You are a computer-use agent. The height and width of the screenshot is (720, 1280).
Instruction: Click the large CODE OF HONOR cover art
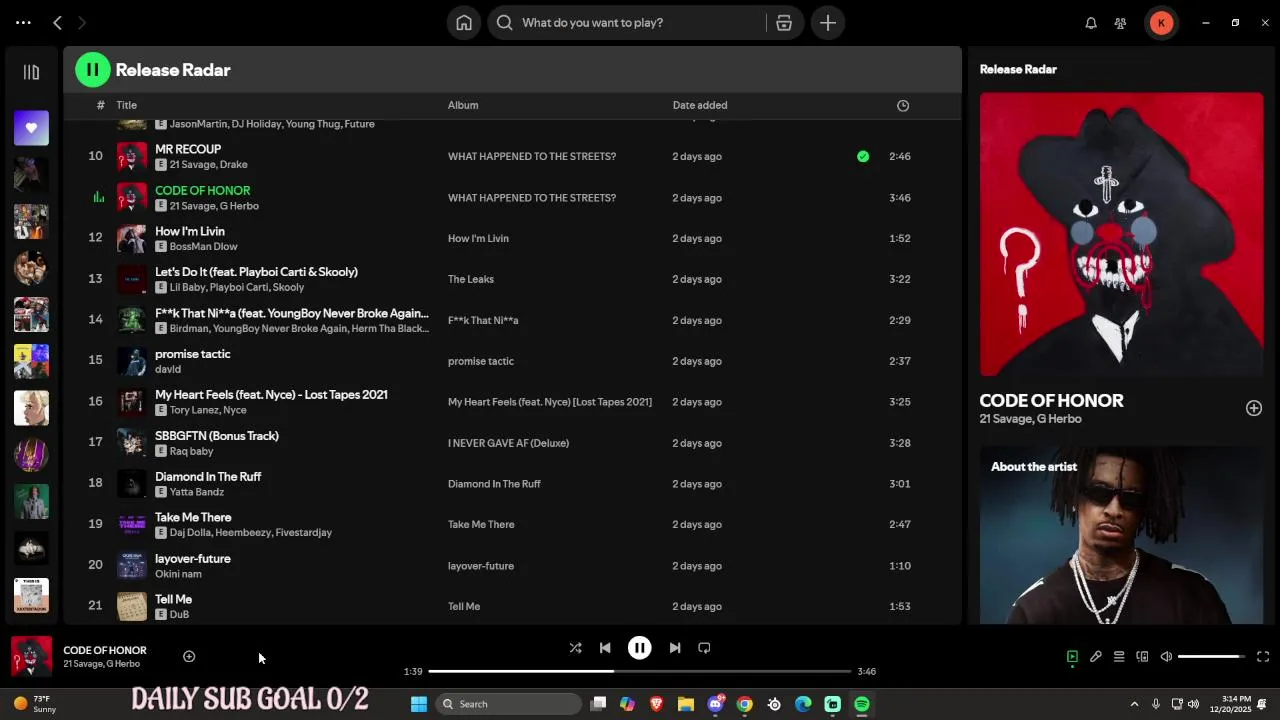tap(1121, 234)
